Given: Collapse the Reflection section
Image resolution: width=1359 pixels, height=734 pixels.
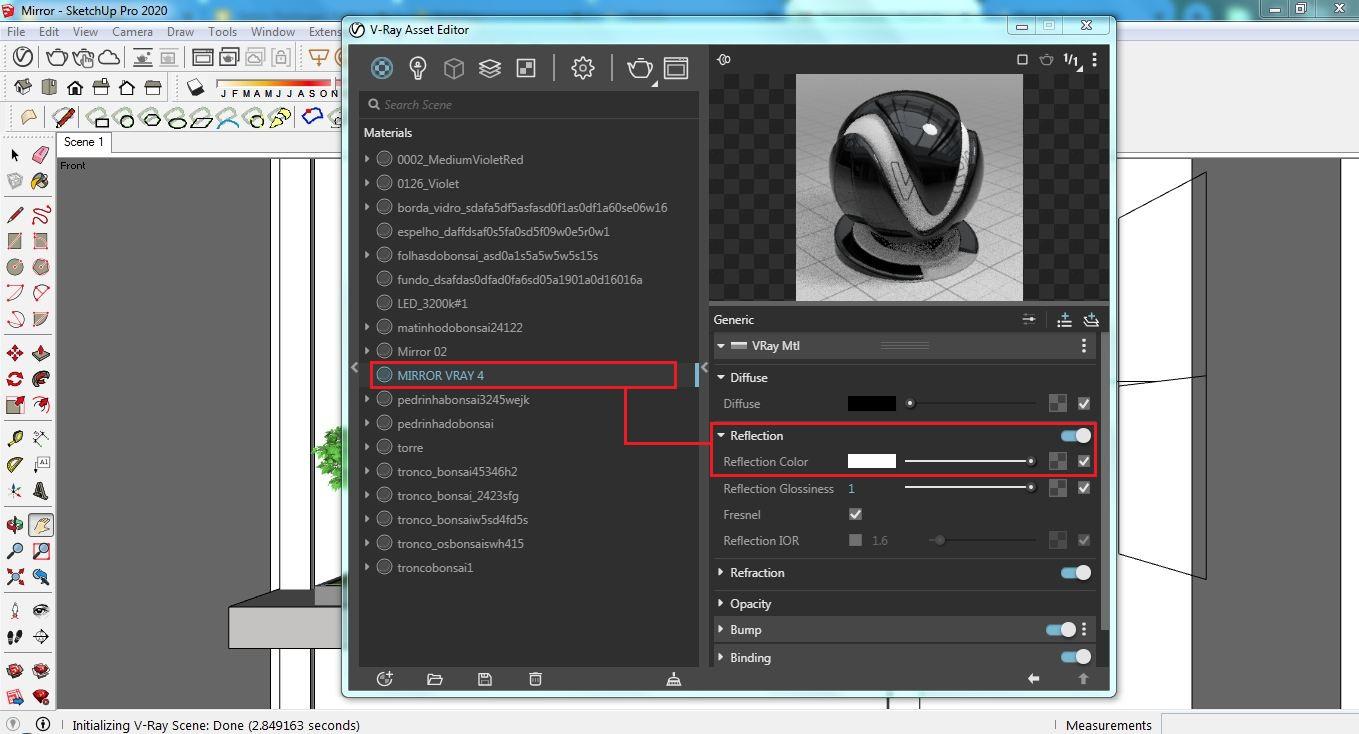Looking at the screenshot, I should coord(721,435).
